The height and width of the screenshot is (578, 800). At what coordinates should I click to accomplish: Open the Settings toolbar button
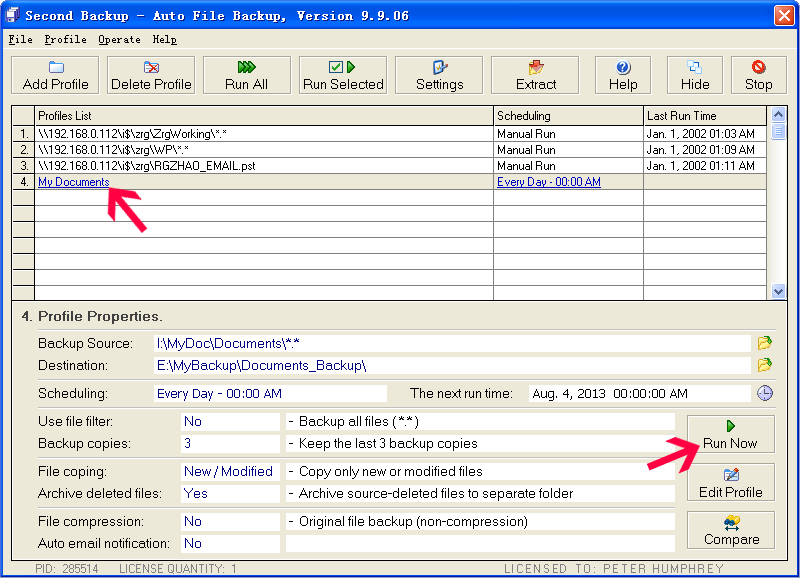tap(439, 75)
